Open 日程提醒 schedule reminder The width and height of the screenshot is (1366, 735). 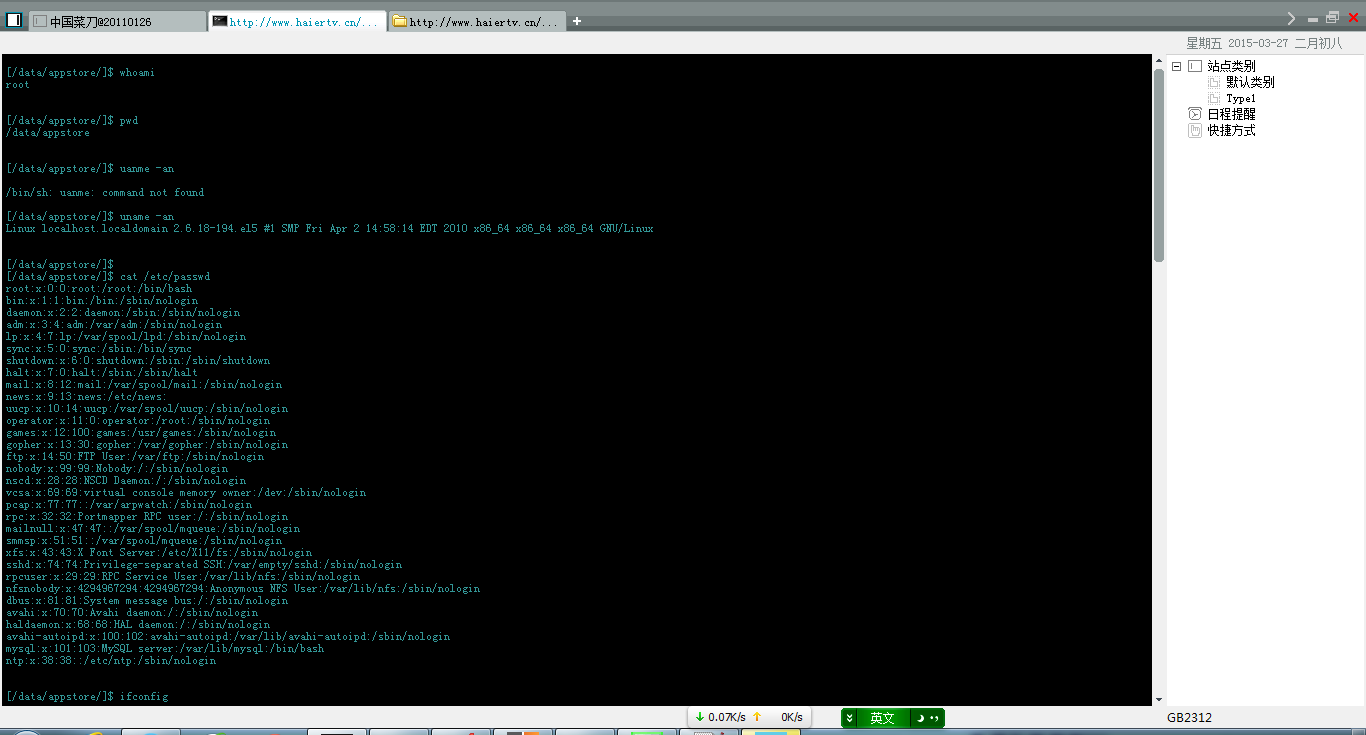tap(1231, 114)
